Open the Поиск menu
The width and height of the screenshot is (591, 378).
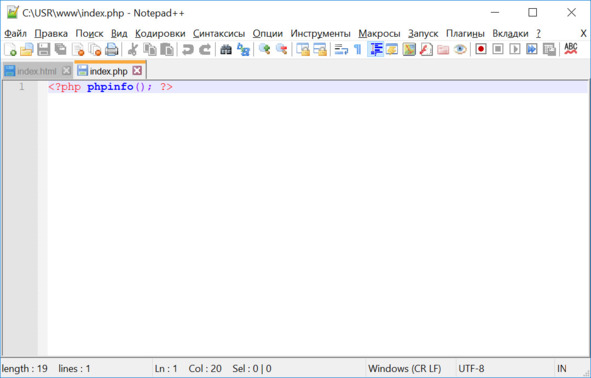[x=89, y=34]
